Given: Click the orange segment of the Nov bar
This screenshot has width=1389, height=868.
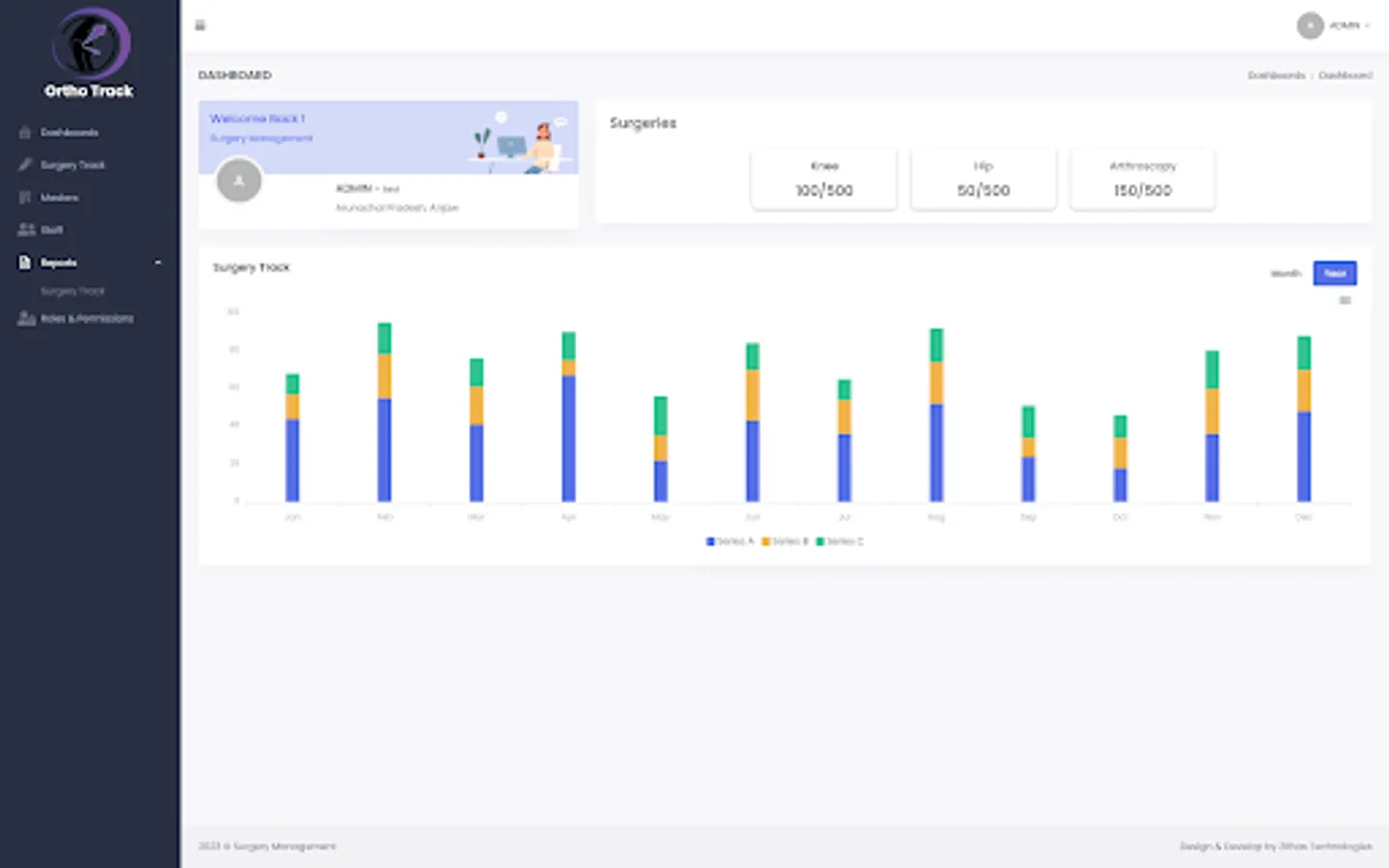Looking at the screenshot, I should pyautogui.click(x=1212, y=411).
